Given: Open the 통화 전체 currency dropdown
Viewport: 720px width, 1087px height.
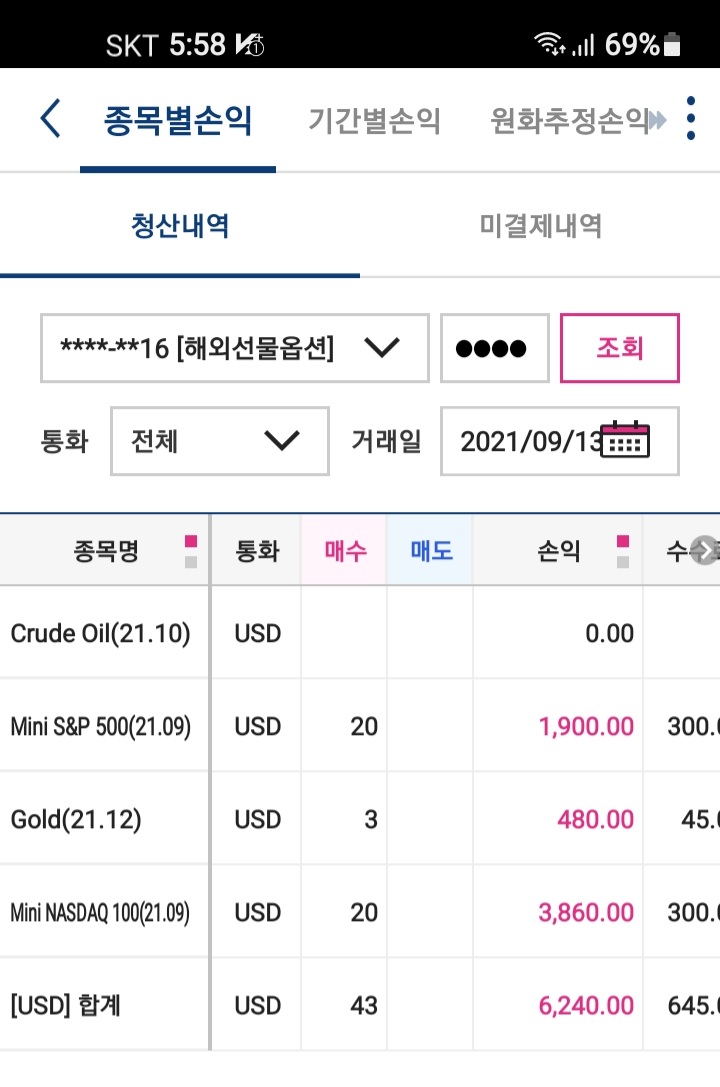Looking at the screenshot, I should tap(220, 441).
